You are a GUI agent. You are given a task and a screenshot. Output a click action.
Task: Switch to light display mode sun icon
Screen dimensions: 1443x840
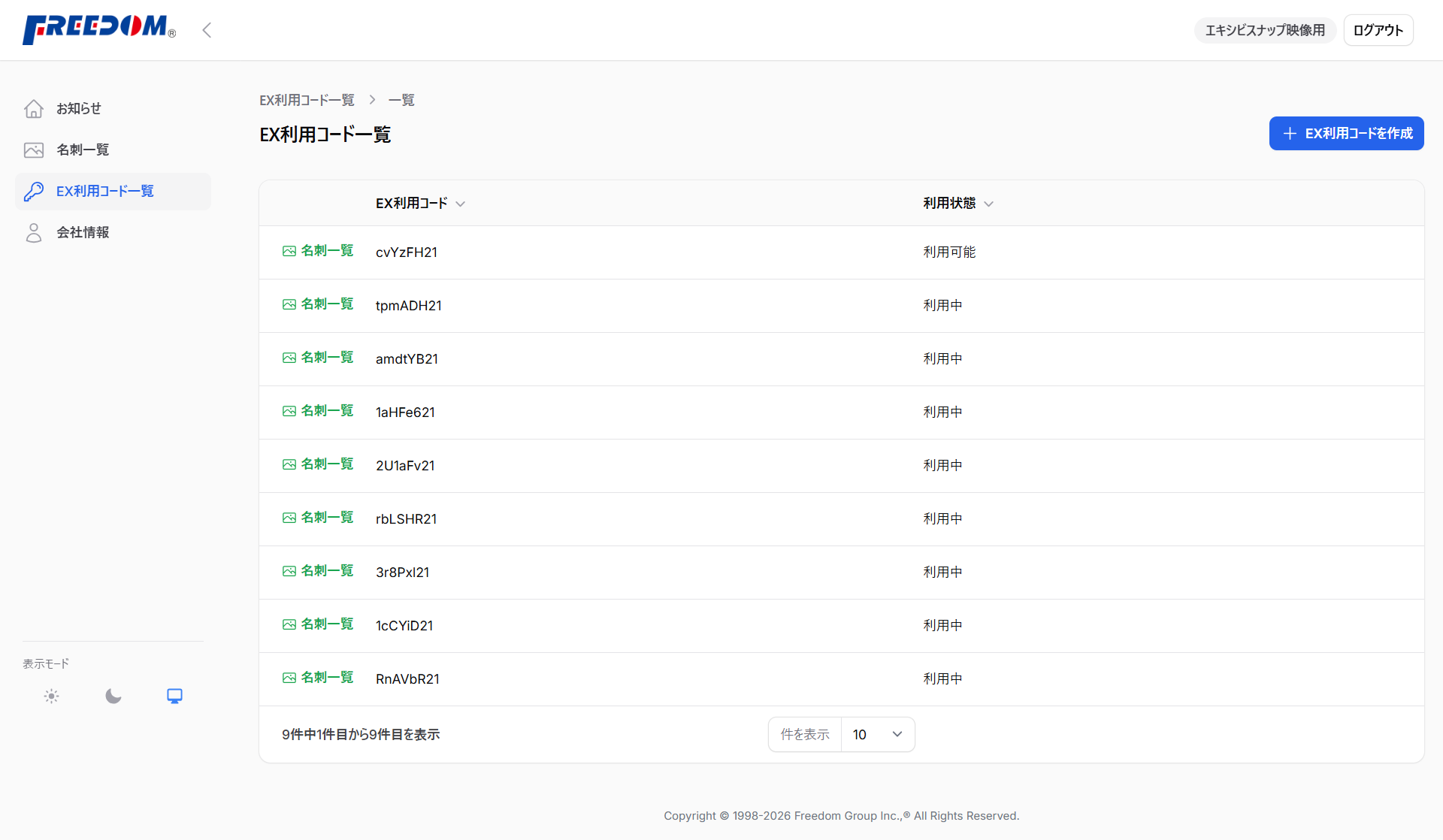point(51,696)
